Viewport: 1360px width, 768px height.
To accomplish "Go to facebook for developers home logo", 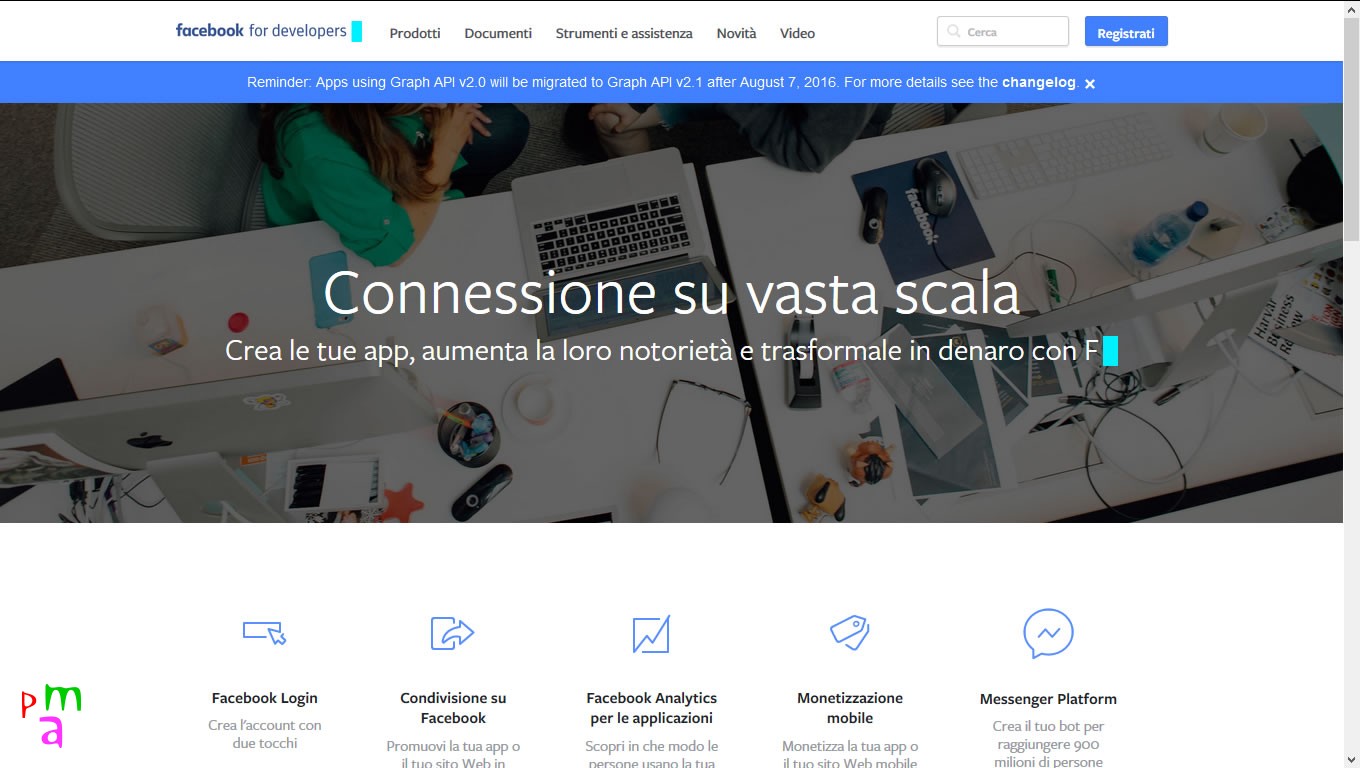I will [261, 31].
